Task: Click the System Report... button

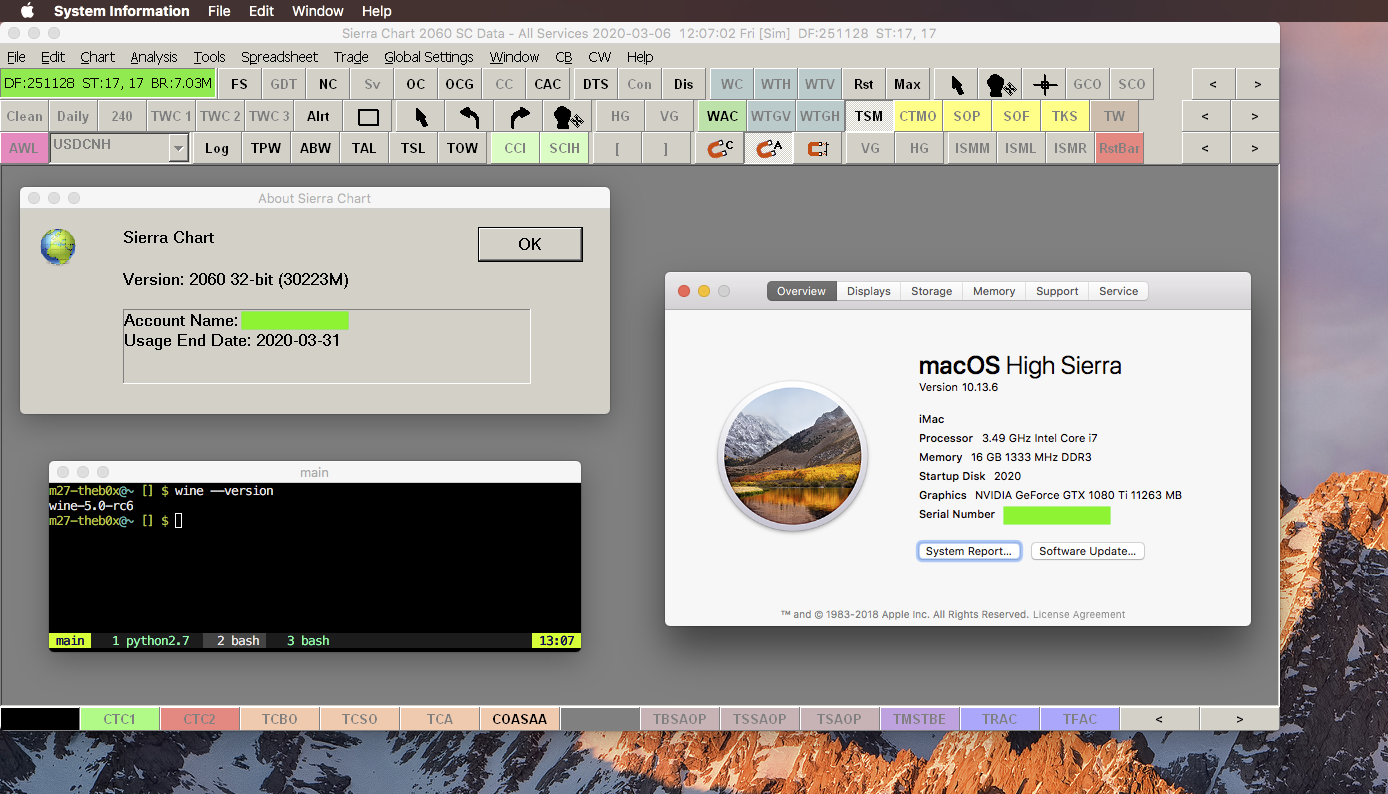Action: 969,551
